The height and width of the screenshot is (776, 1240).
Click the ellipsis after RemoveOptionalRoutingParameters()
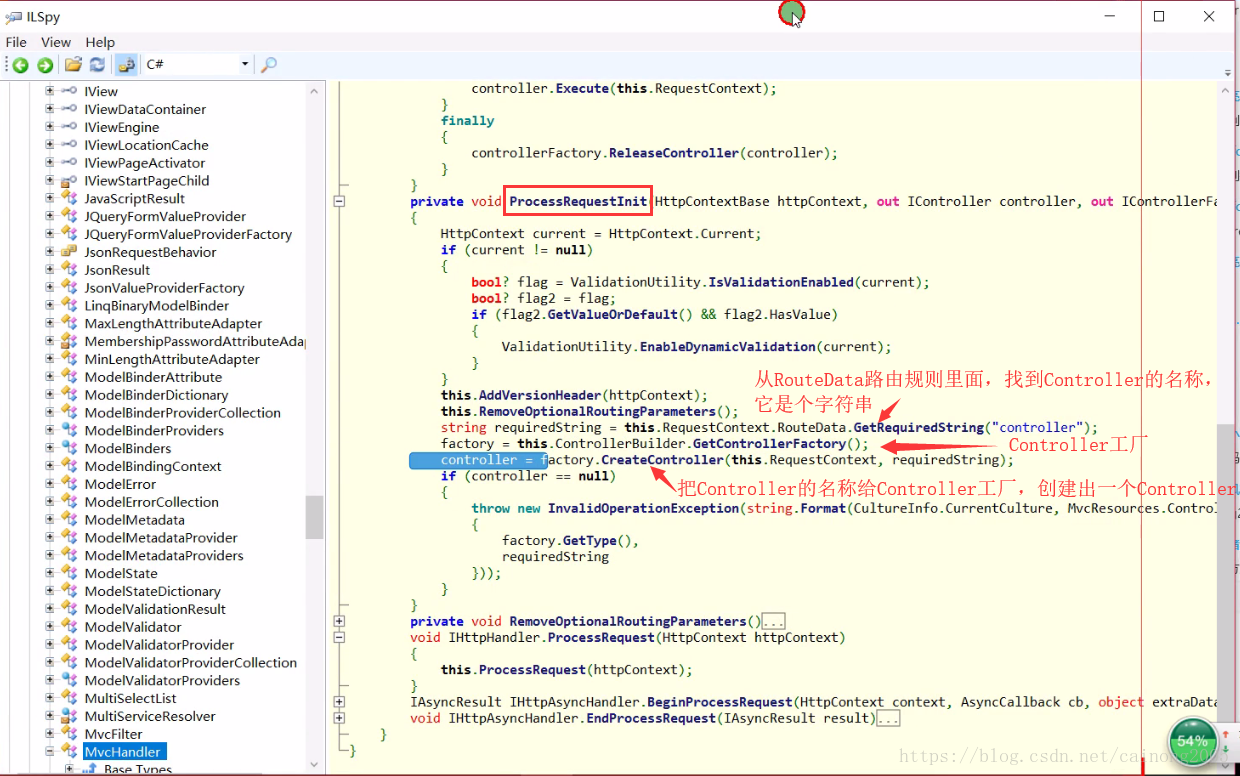pos(774,622)
